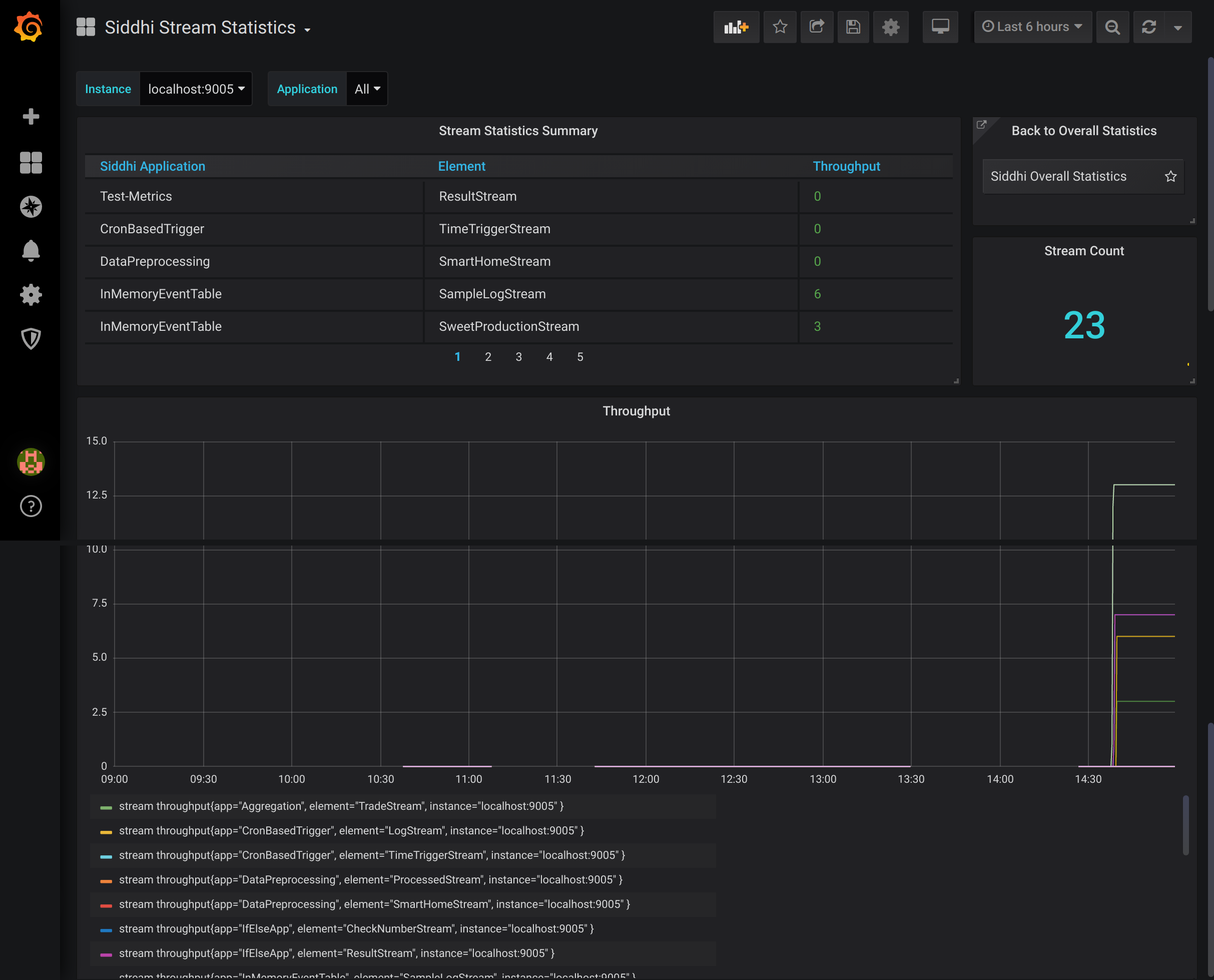Open dashboard settings gear in toolbar

point(891,27)
